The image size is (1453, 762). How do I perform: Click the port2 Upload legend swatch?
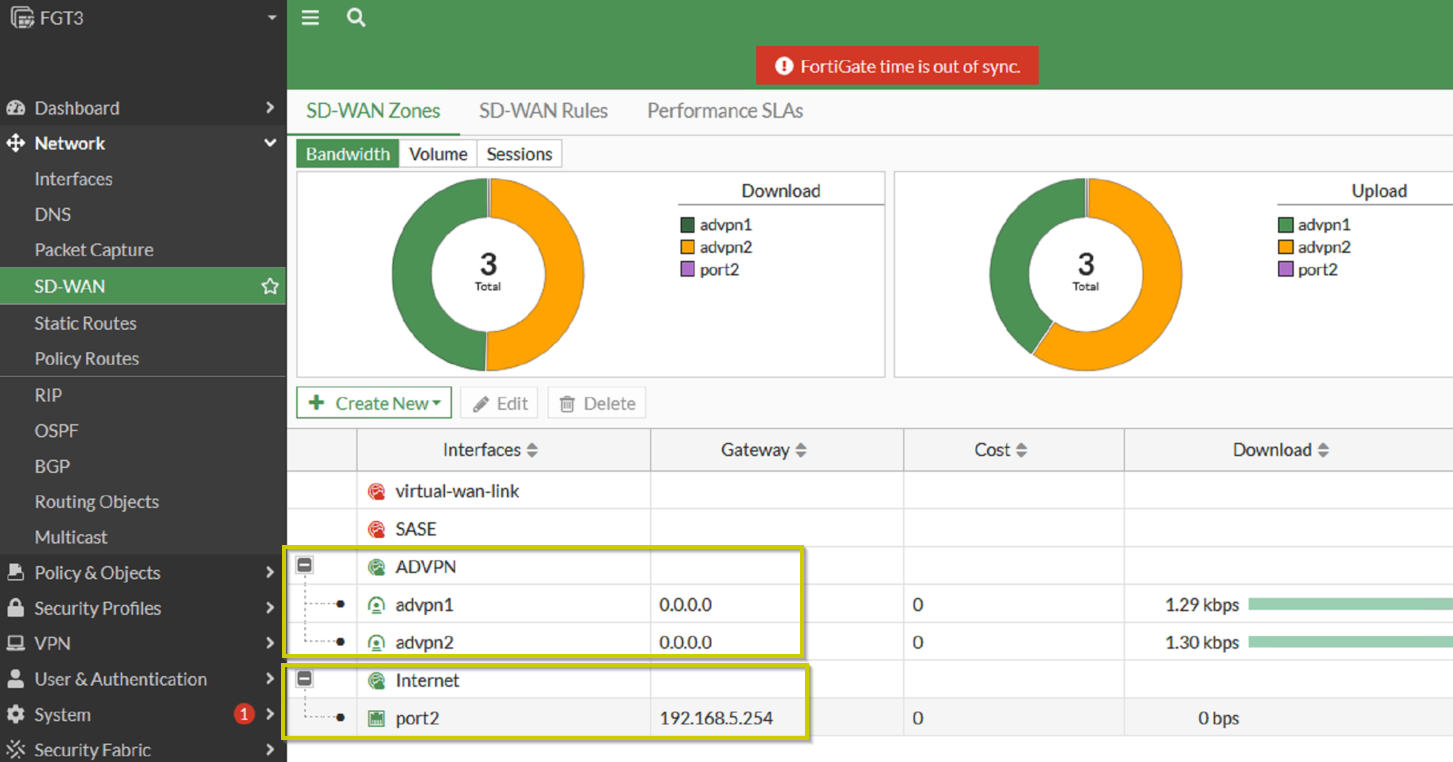point(1285,270)
